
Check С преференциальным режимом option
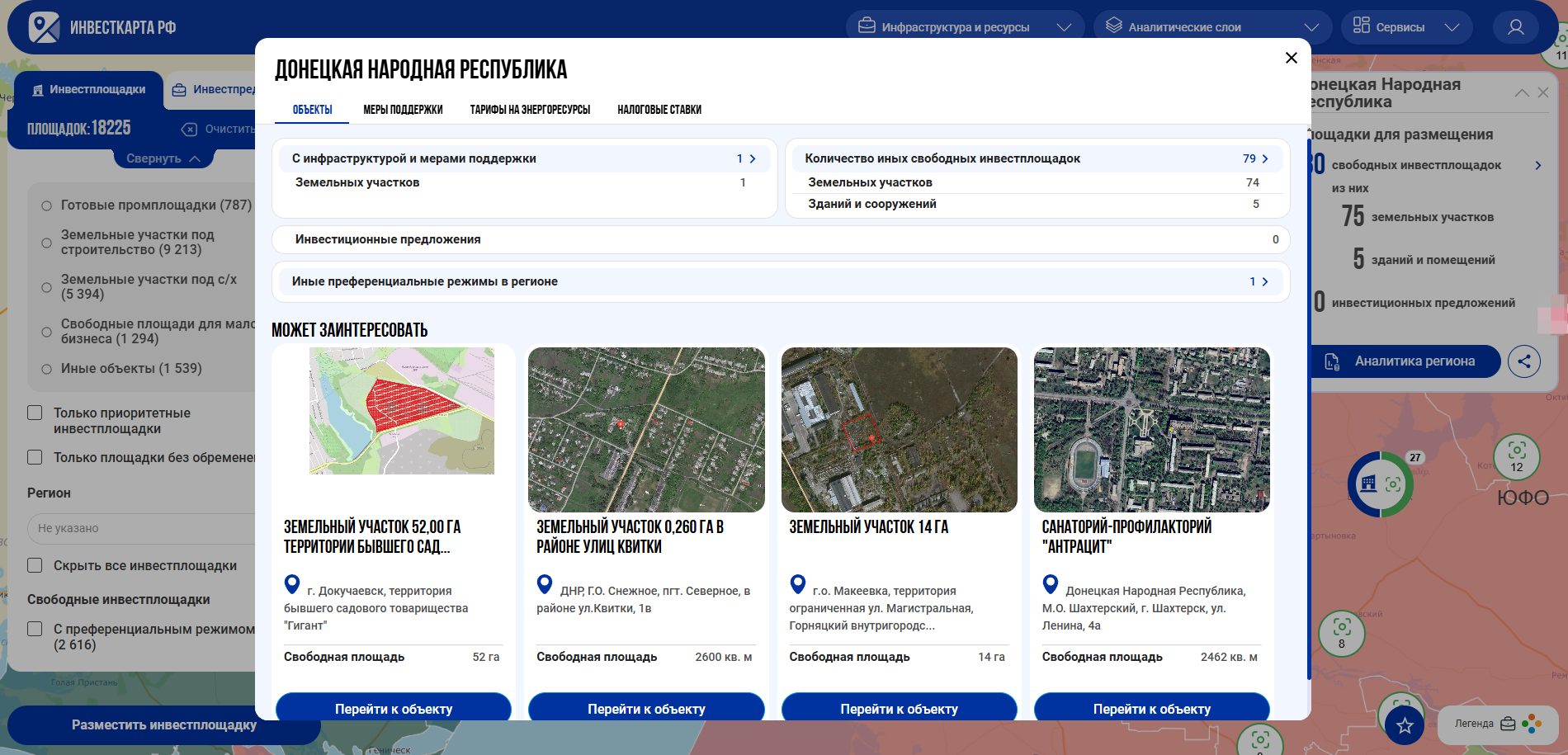(35, 629)
